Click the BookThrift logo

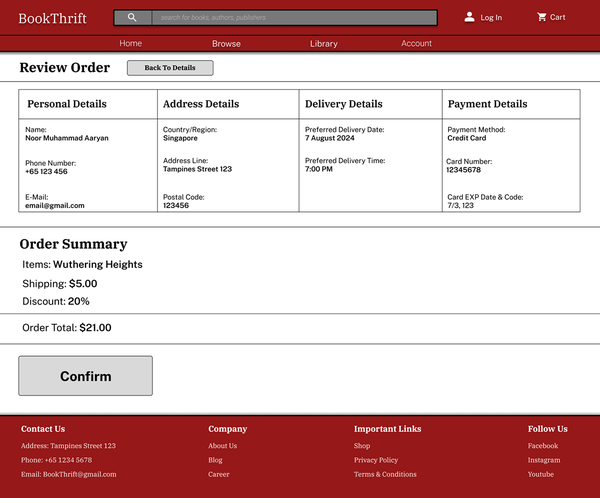click(52, 18)
